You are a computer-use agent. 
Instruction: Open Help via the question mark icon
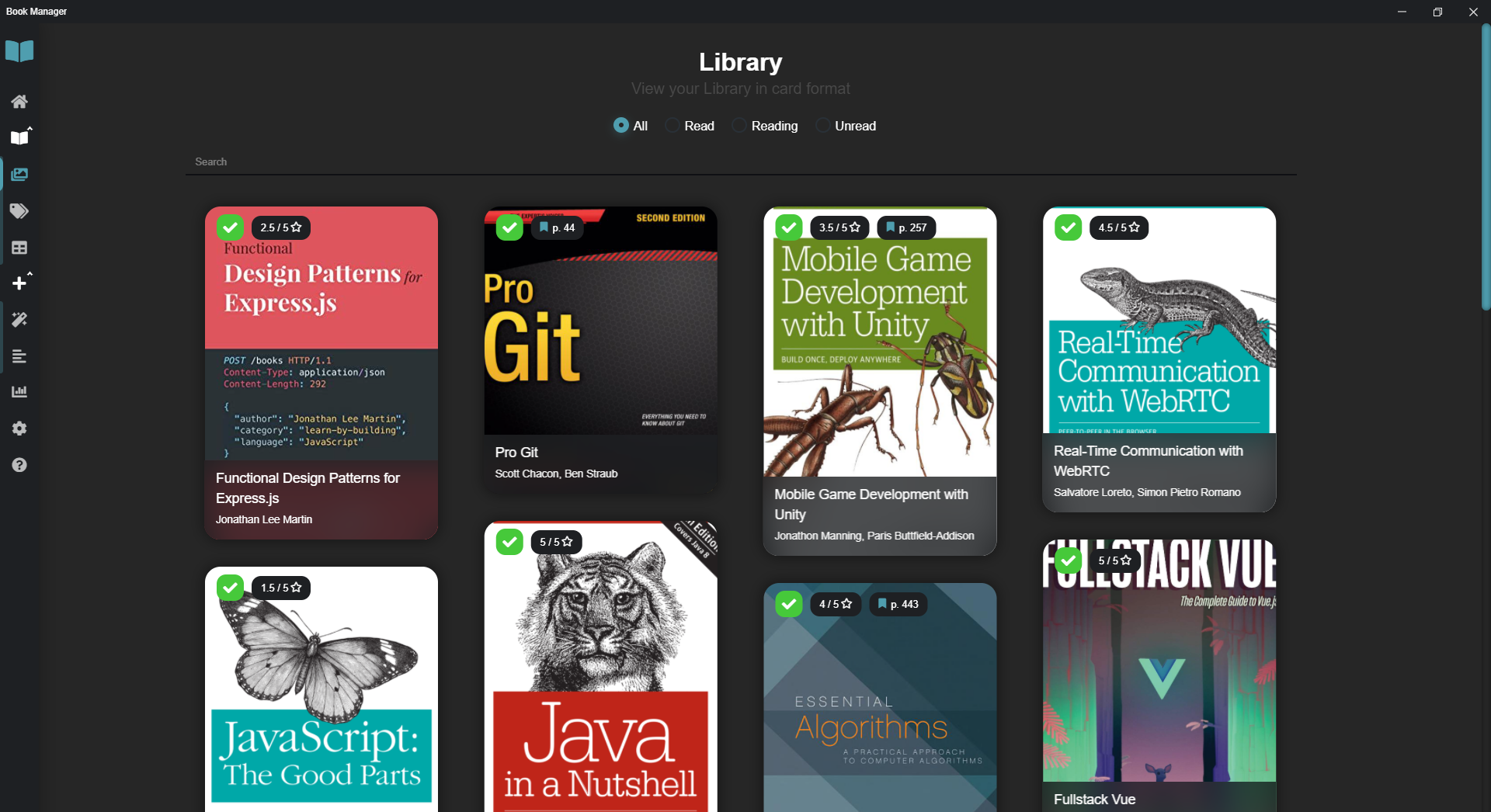pos(19,464)
